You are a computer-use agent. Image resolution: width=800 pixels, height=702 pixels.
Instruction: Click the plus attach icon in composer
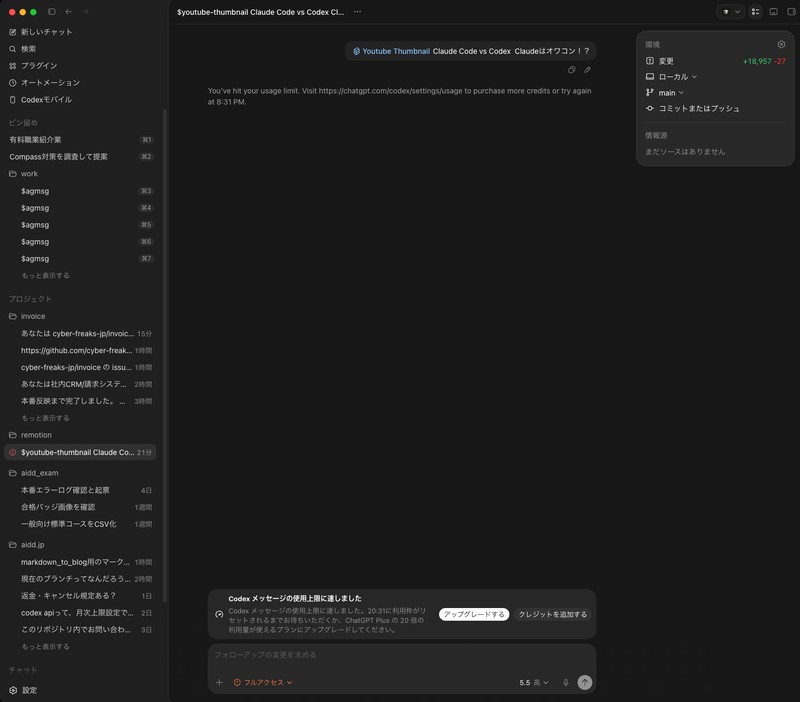pos(219,682)
